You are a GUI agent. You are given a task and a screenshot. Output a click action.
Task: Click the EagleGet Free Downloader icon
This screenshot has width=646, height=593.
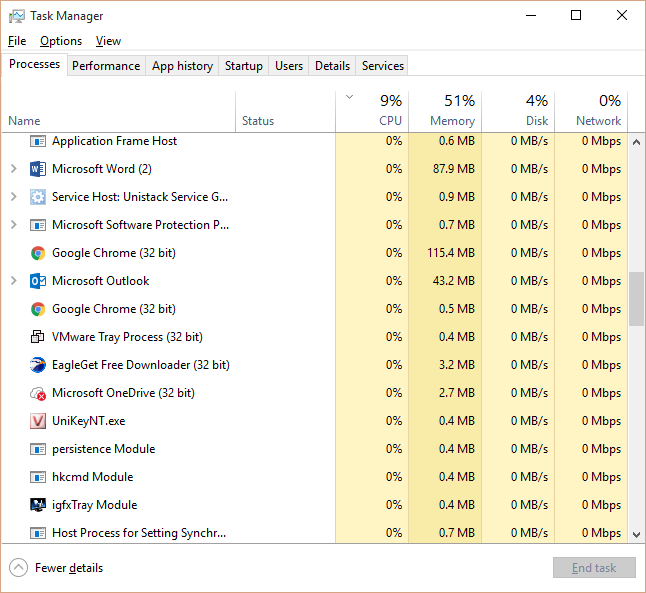[38, 365]
